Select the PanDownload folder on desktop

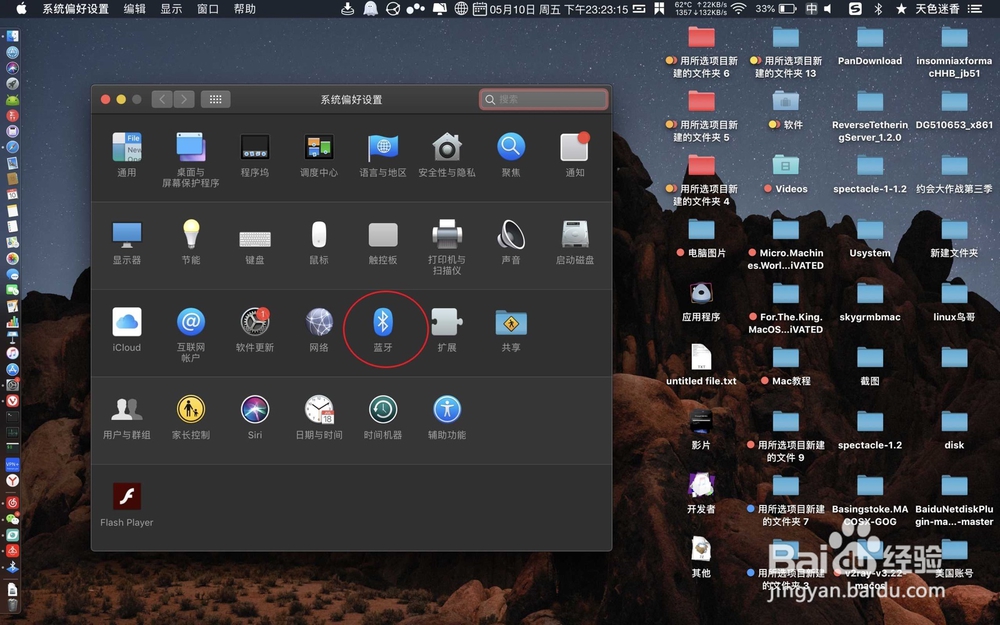click(x=870, y=38)
